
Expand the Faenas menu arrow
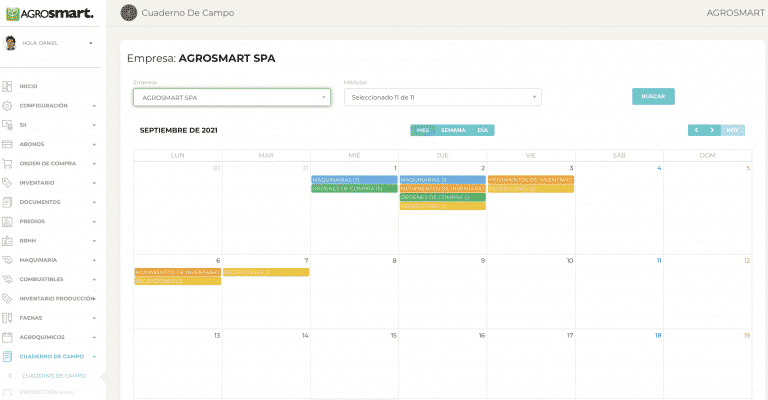[94, 318]
